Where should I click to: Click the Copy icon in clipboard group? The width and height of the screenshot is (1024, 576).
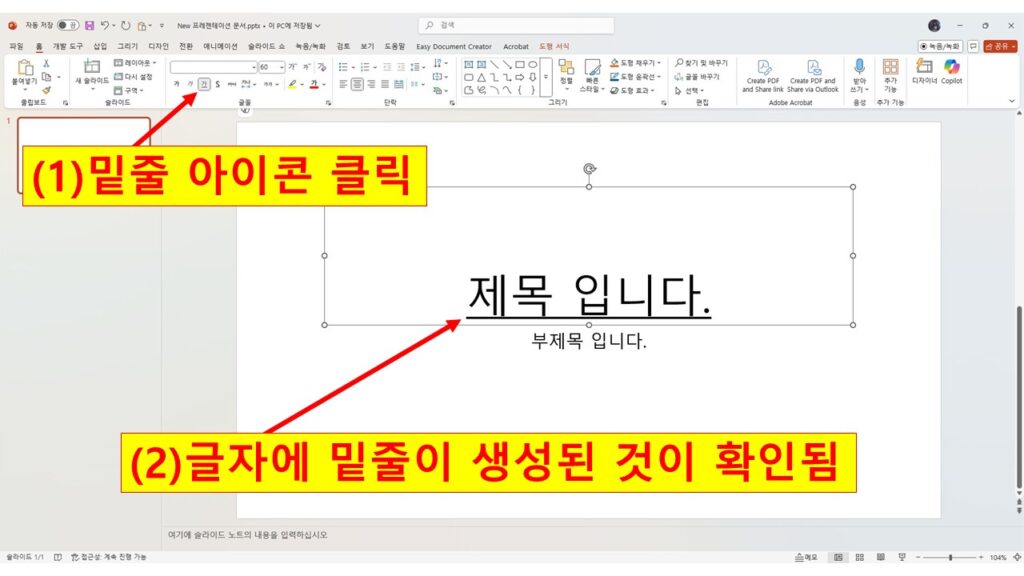click(46, 76)
